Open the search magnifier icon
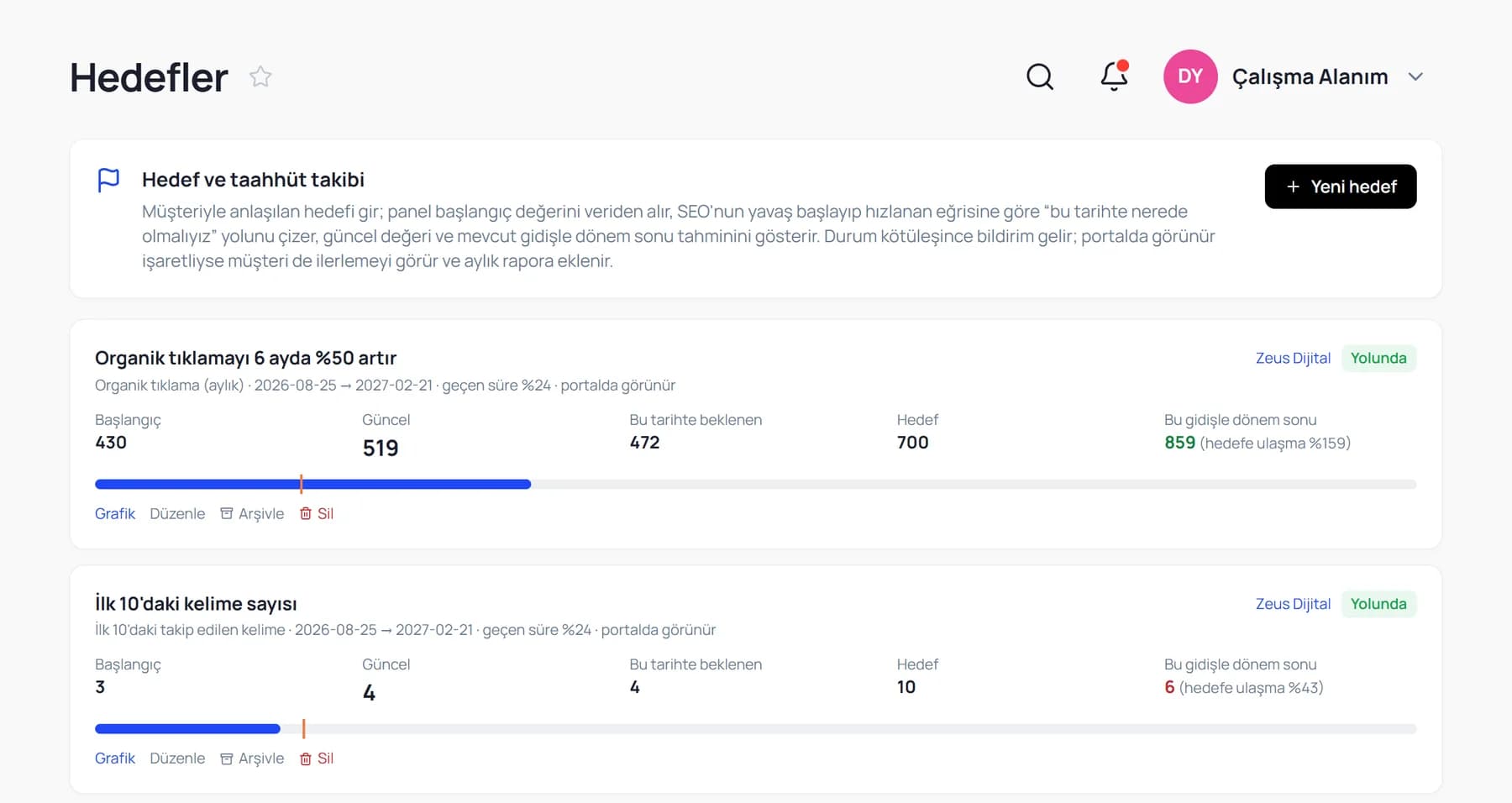The width and height of the screenshot is (1512, 803). click(1040, 76)
